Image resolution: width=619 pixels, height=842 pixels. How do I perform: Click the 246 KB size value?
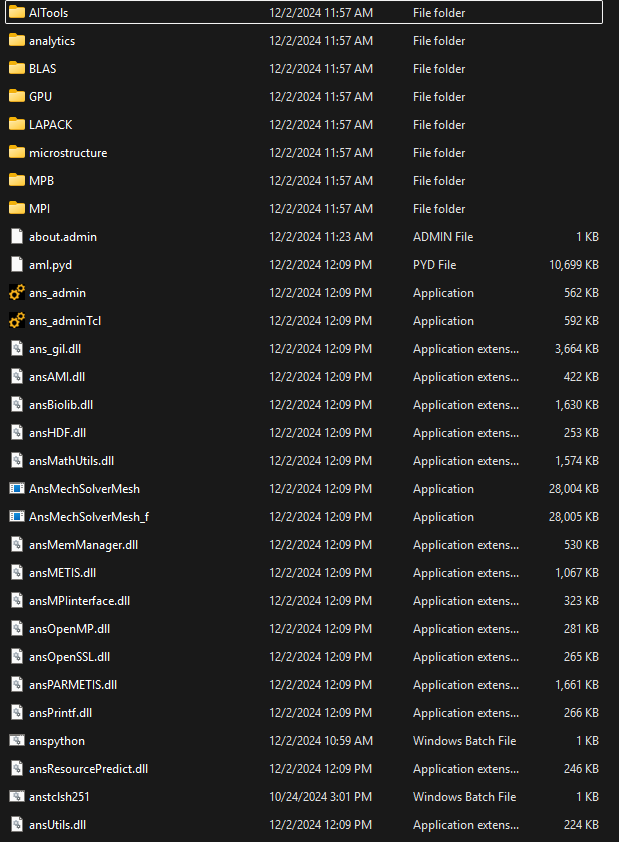click(x=581, y=768)
